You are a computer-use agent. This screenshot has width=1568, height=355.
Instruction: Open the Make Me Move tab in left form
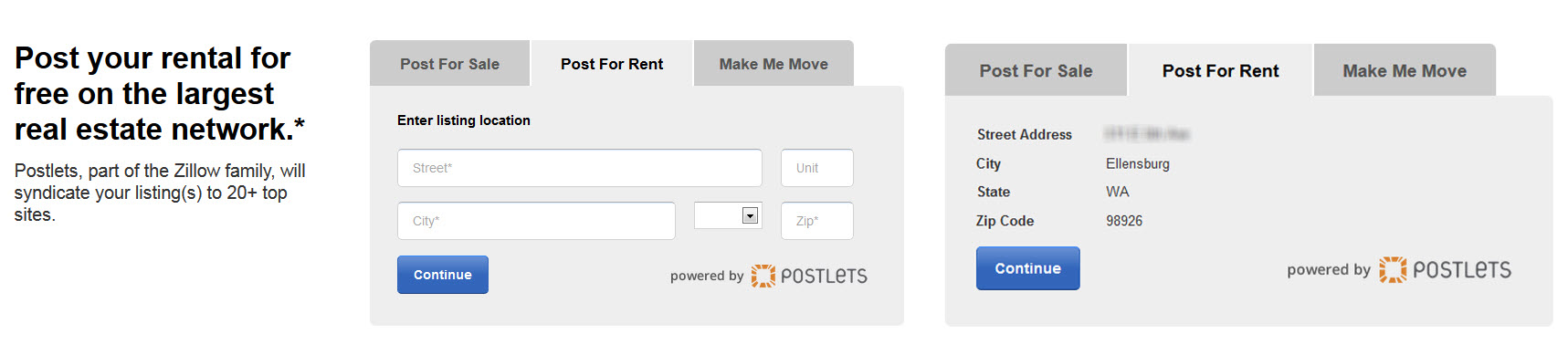(773, 64)
